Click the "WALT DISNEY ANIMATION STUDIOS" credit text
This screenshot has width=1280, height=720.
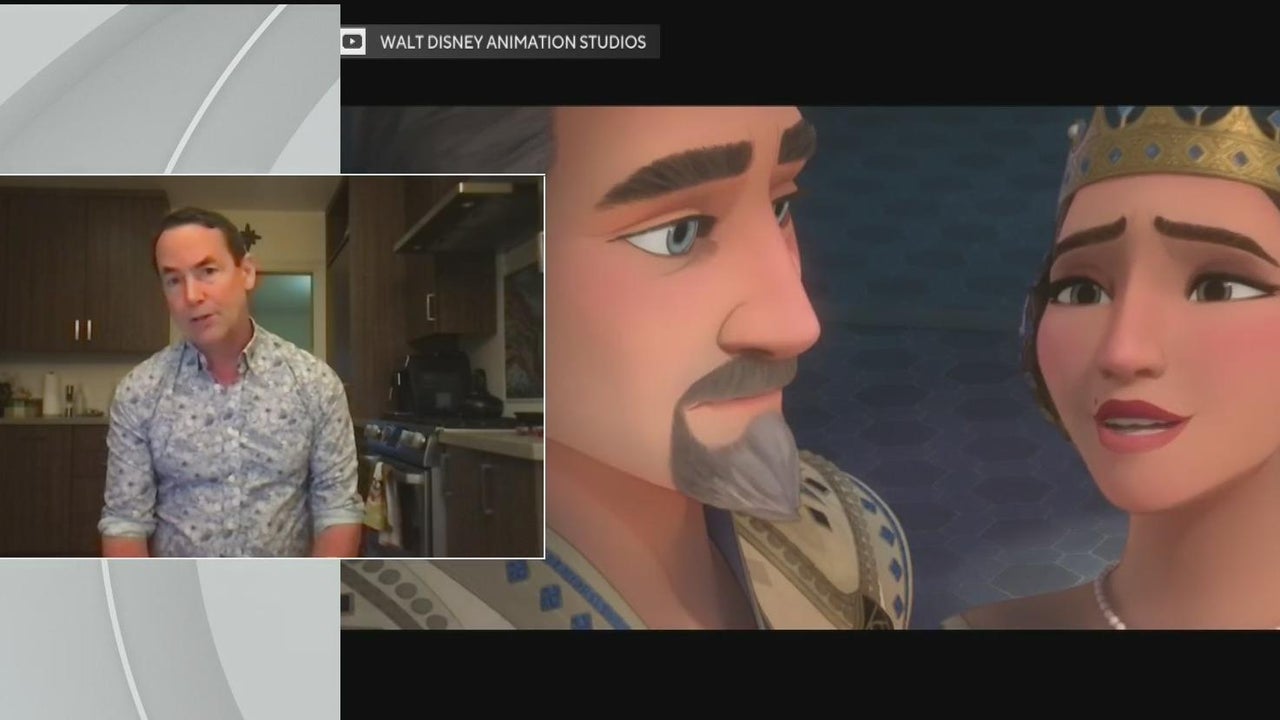click(513, 42)
